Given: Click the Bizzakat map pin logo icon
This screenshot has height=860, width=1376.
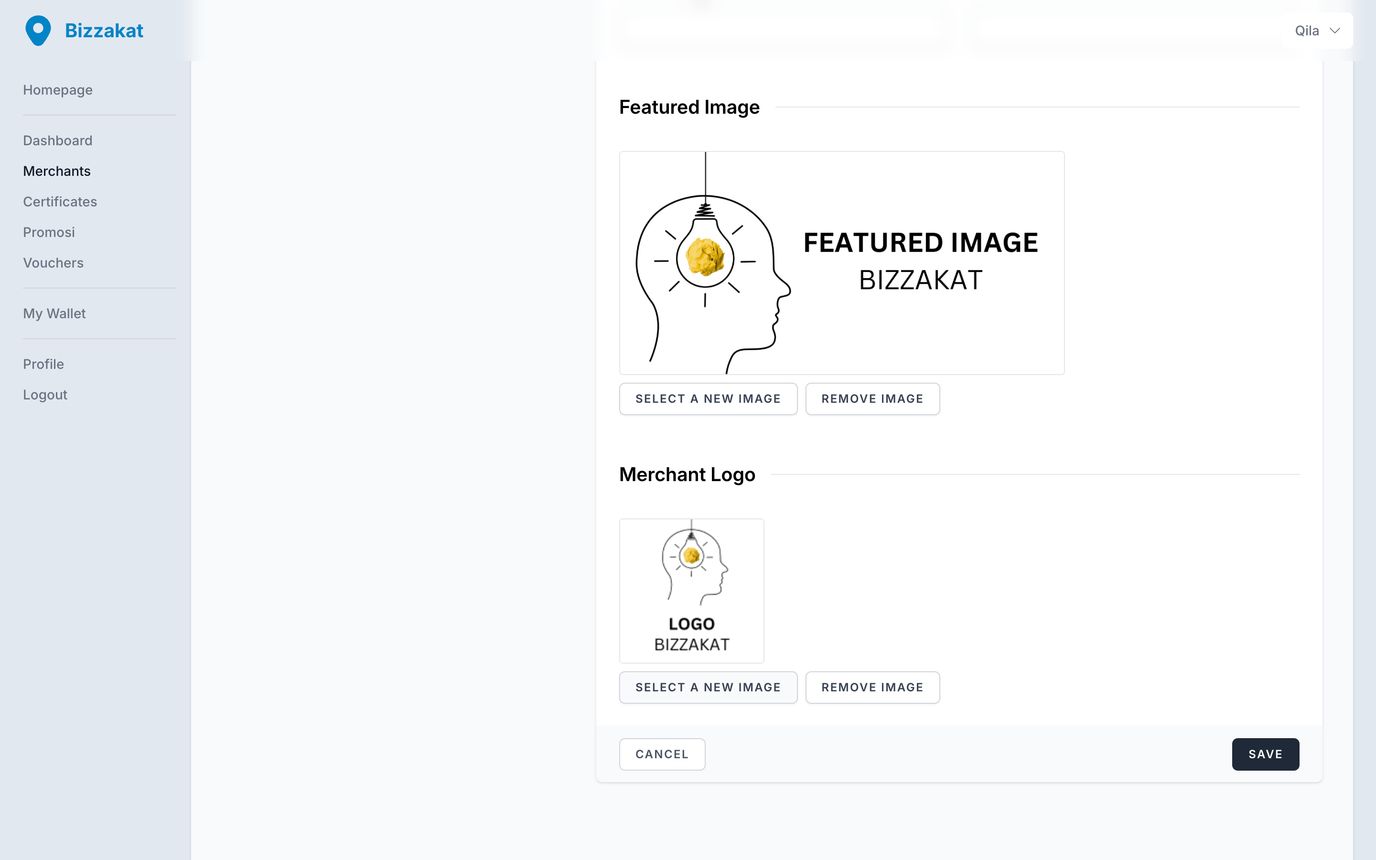Looking at the screenshot, I should (x=38, y=31).
